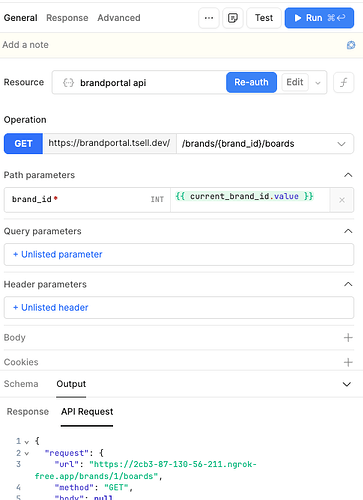
Task: Click the note icon button beside Test
Action: [x=233, y=18]
